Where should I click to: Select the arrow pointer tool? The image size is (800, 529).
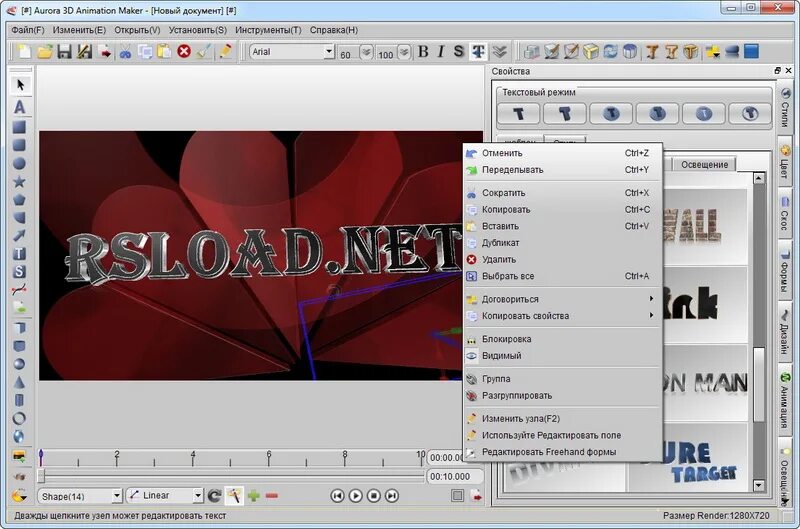point(20,85)
